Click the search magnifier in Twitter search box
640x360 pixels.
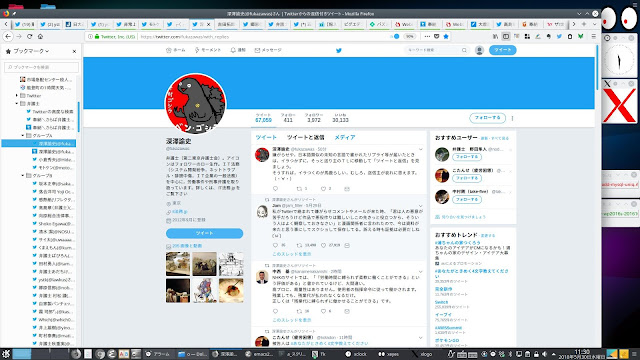[464, 50]
